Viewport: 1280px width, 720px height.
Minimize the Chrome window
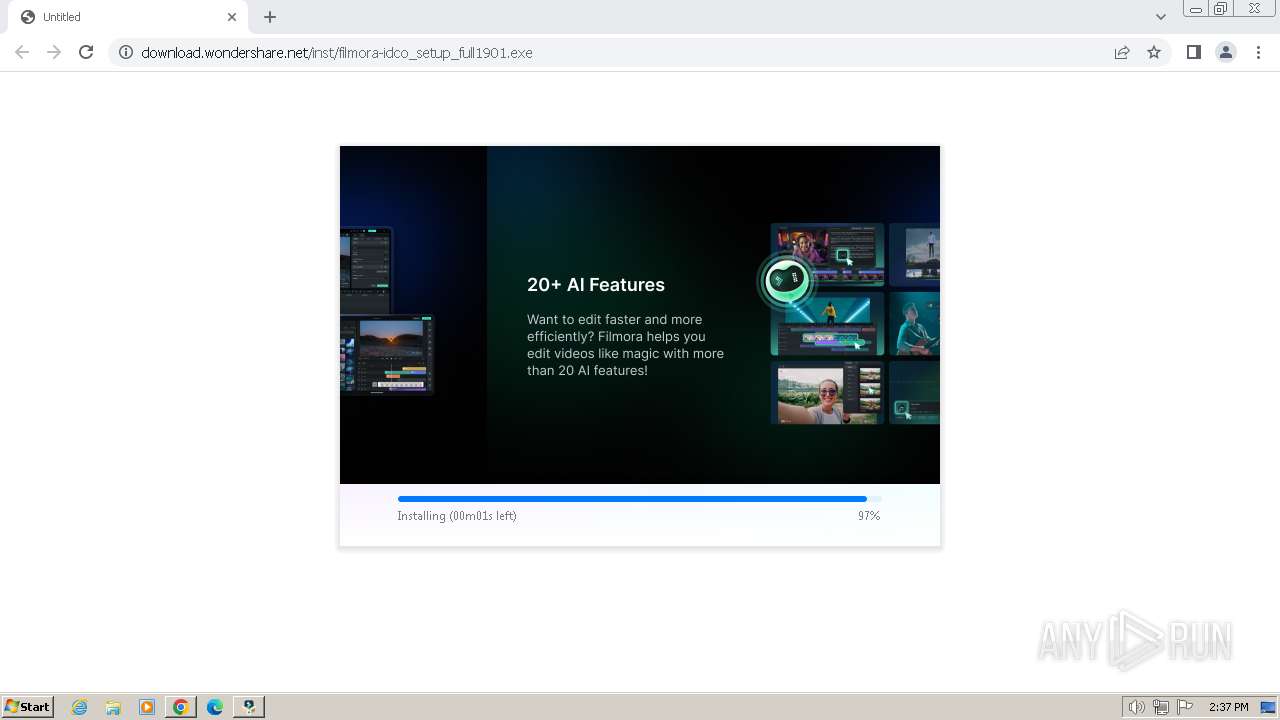pyautogui.click(x=1195, y=9)
